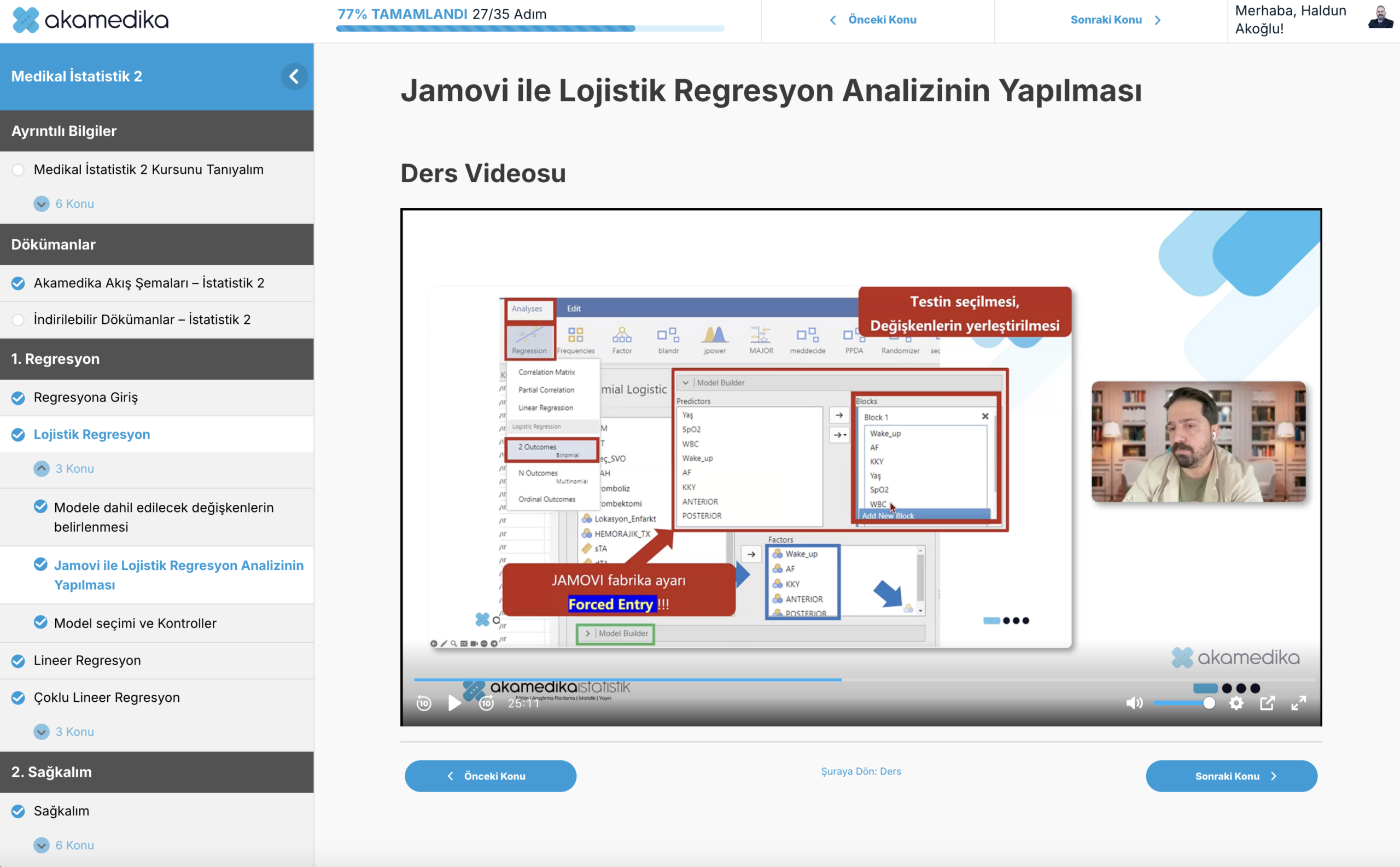Open Model seçimi ve Kontroller topic
Screen dimensions: 1400x867
[x=135, y=623]
